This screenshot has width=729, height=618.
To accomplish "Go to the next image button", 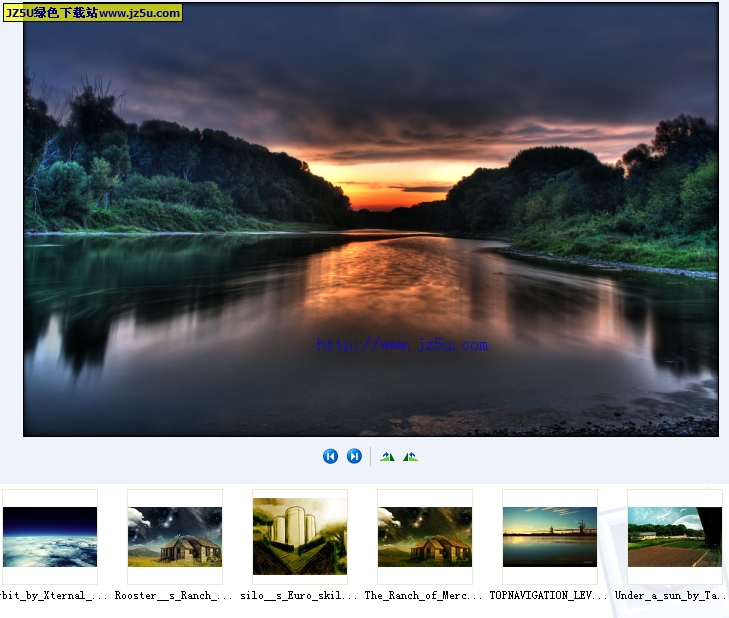I will click(x=354, y=456).
